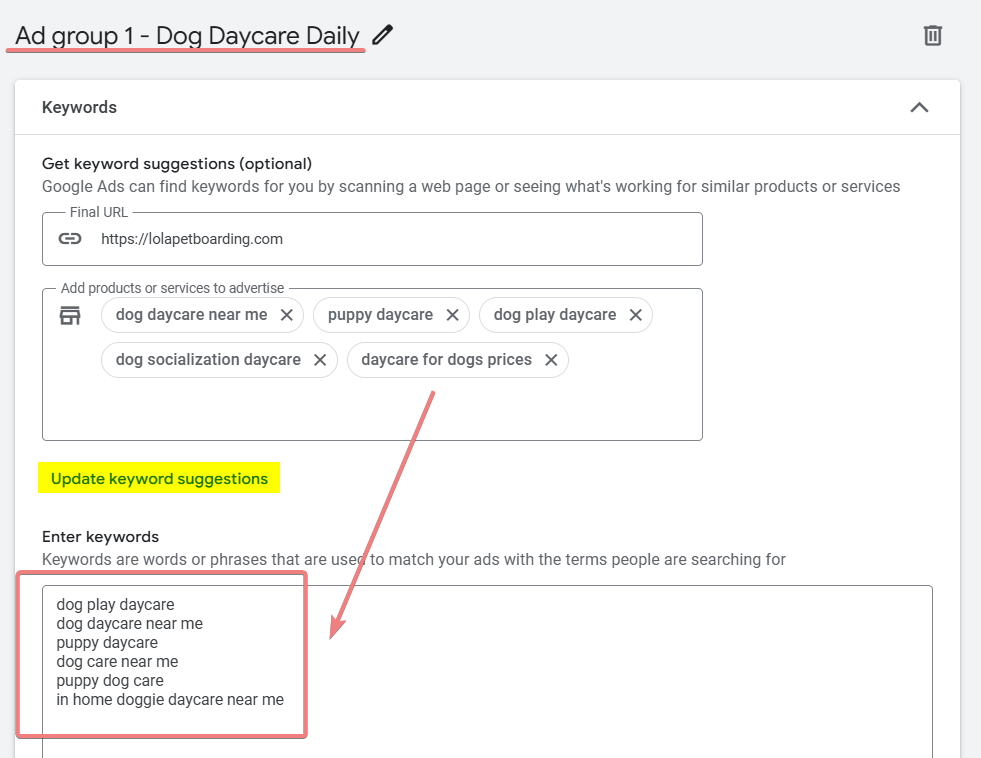The image size is (981, 758).
Task: Click the Keywords section header
Action: (79, 107)
